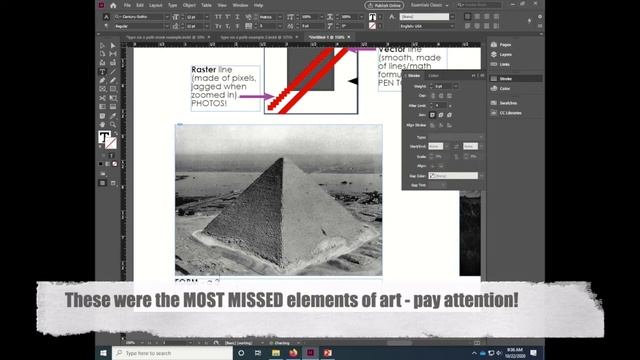Choose the butt cap stroke option

pyautogui.click(x=433, y=96)
